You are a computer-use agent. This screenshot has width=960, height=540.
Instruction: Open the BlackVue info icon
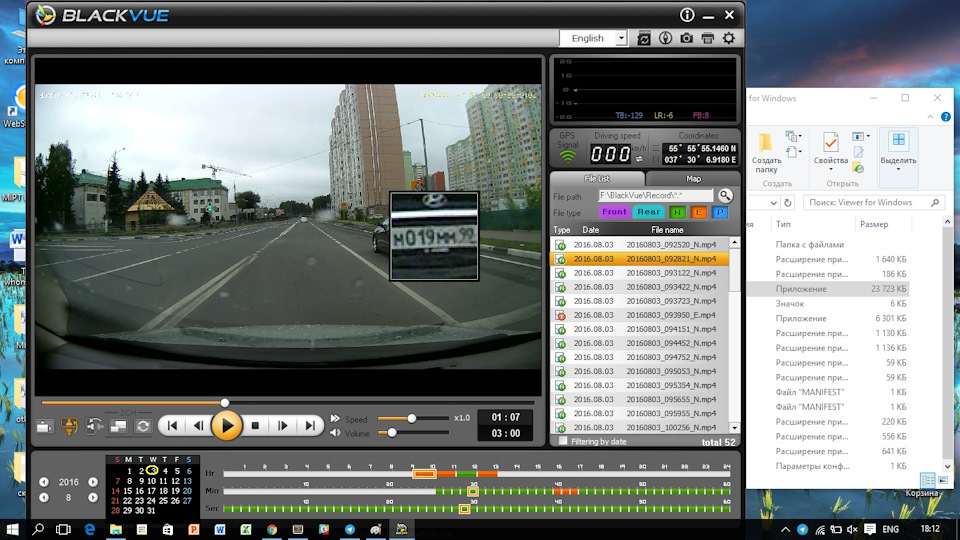687,15
